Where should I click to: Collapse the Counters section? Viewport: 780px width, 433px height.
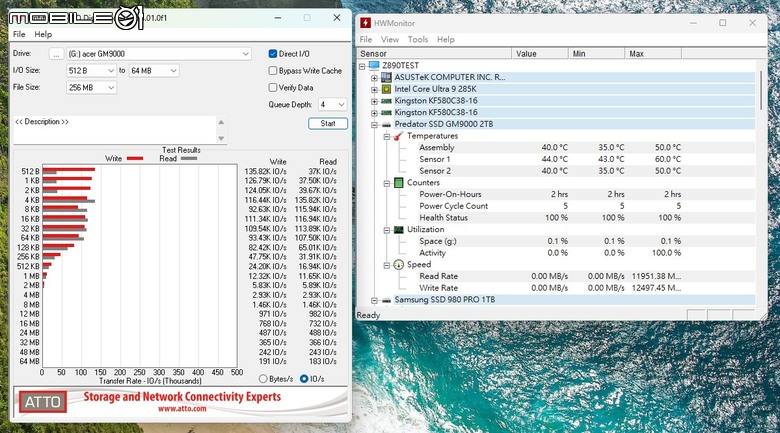pyautogui.click(x=387, y=183)
